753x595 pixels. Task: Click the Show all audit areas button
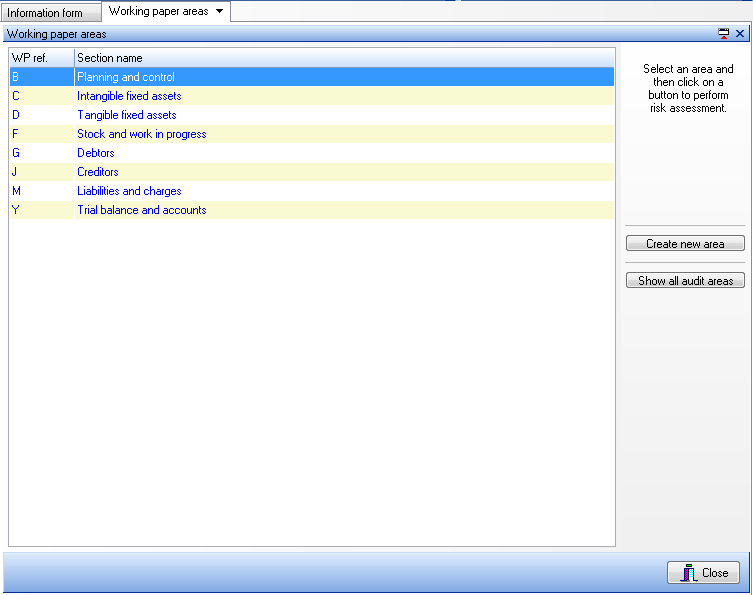click(x=685, y=280)
